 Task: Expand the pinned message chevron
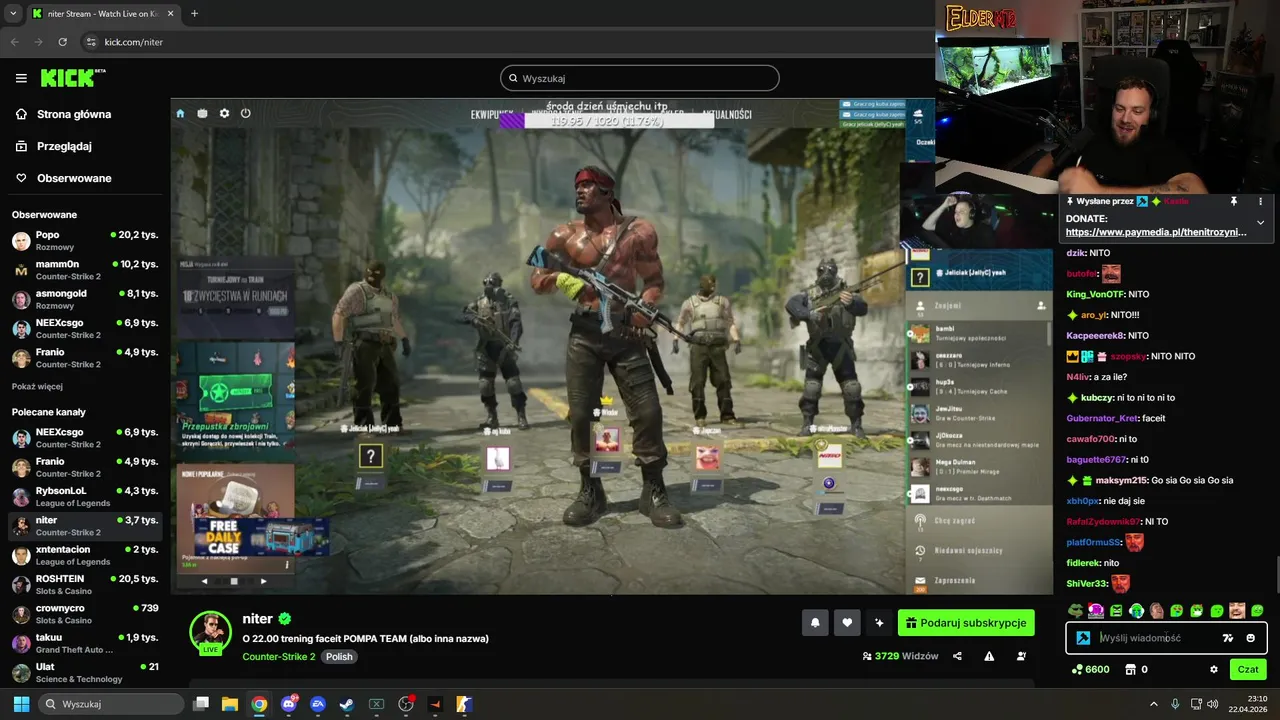[x=1260, y=222]
